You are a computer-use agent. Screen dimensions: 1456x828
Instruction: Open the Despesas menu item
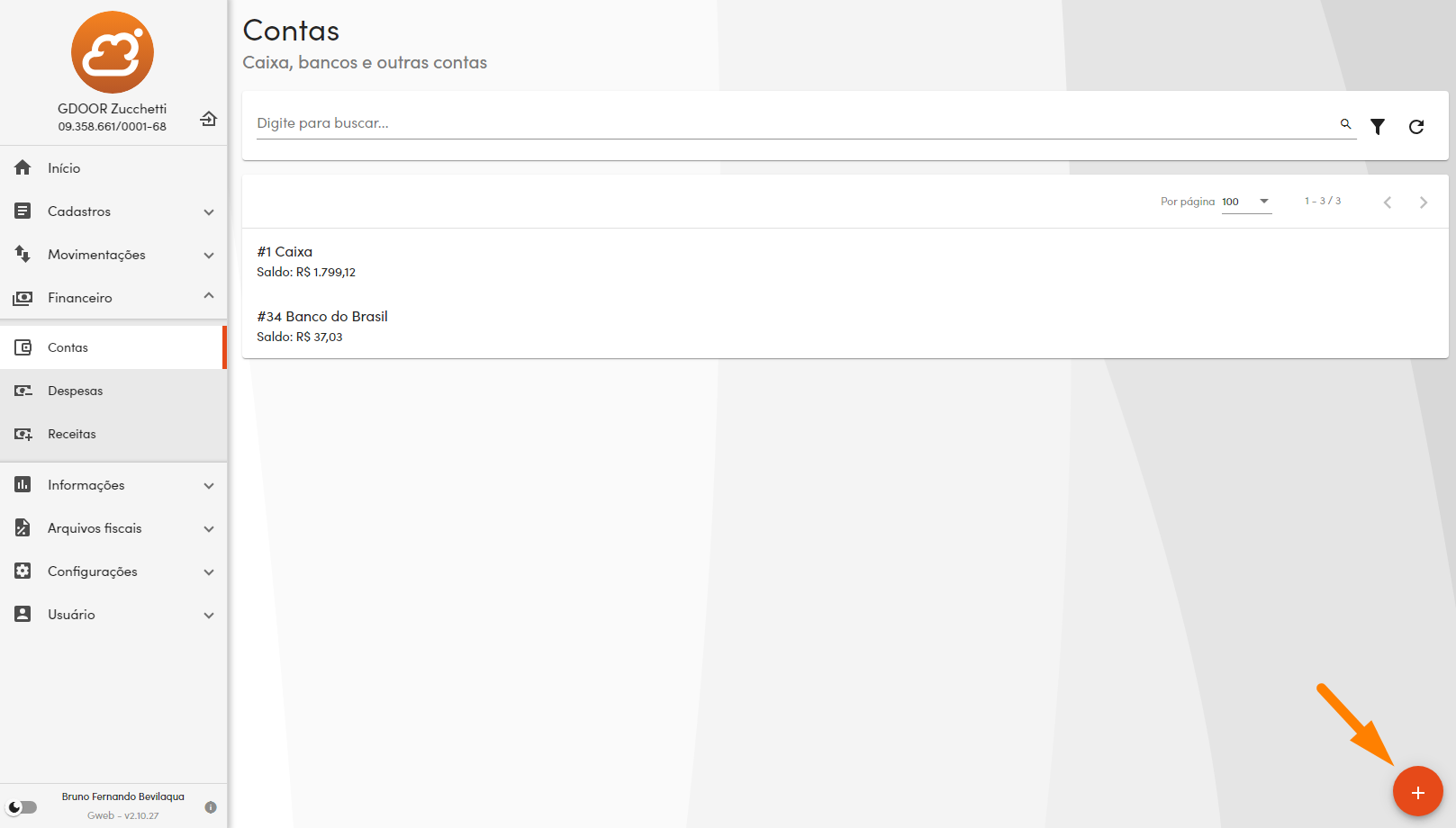pyautogui.click(x=113, y=391)
